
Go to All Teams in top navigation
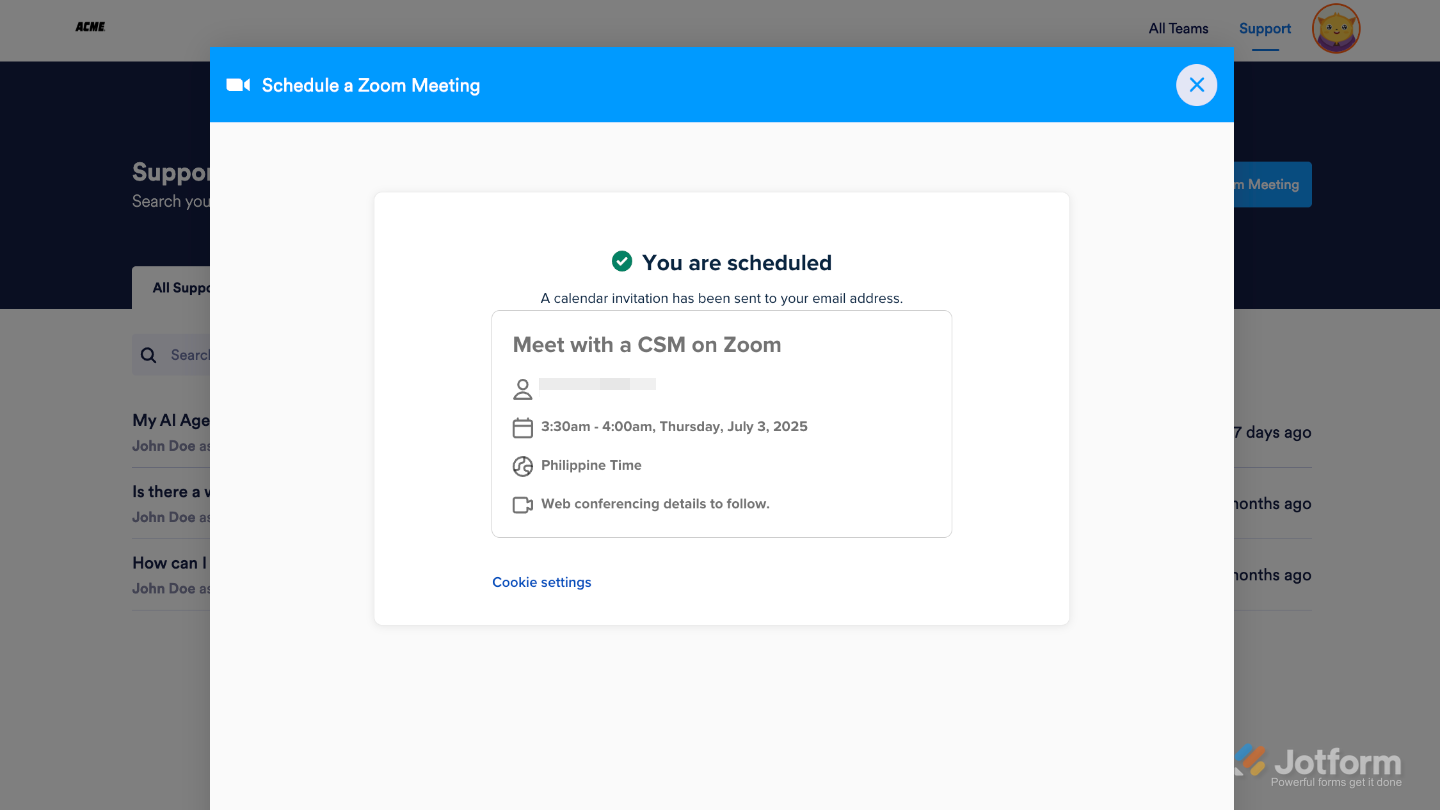coord(1178,28)
